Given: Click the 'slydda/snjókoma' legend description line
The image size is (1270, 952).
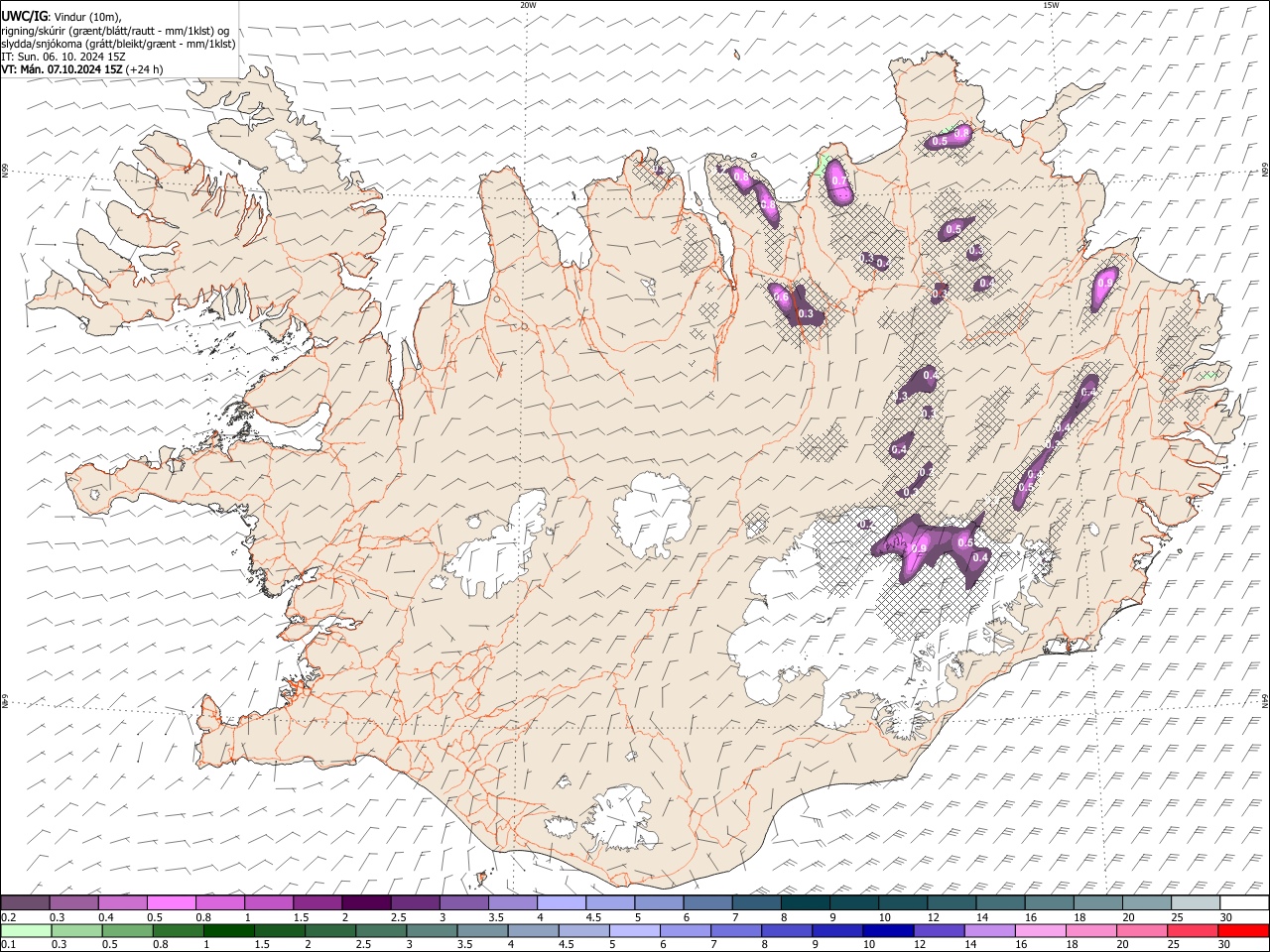Looking at the screenshot, I should tap(119, 44).
